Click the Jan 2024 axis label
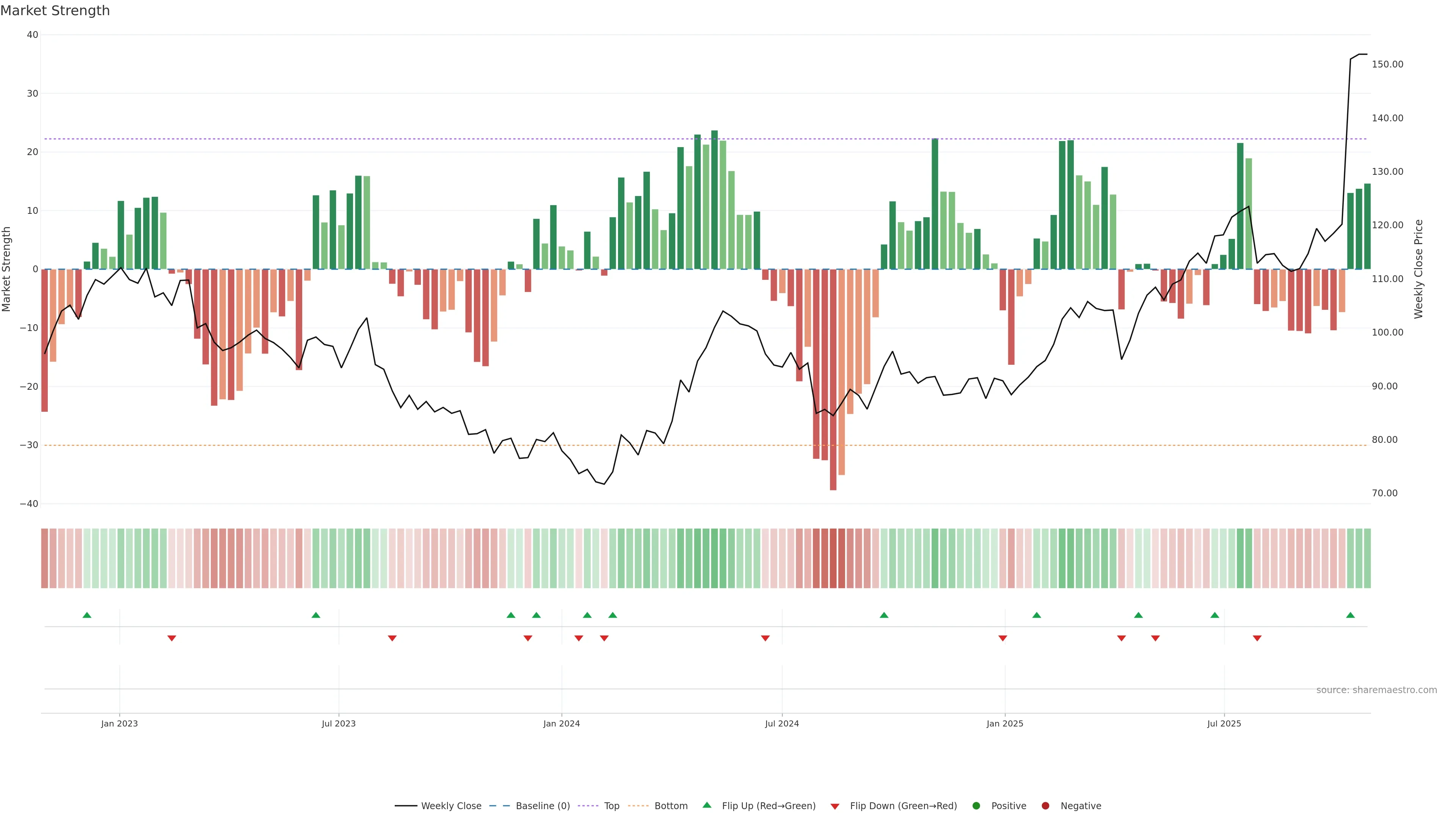1456x819 pixels. point(561,723)
